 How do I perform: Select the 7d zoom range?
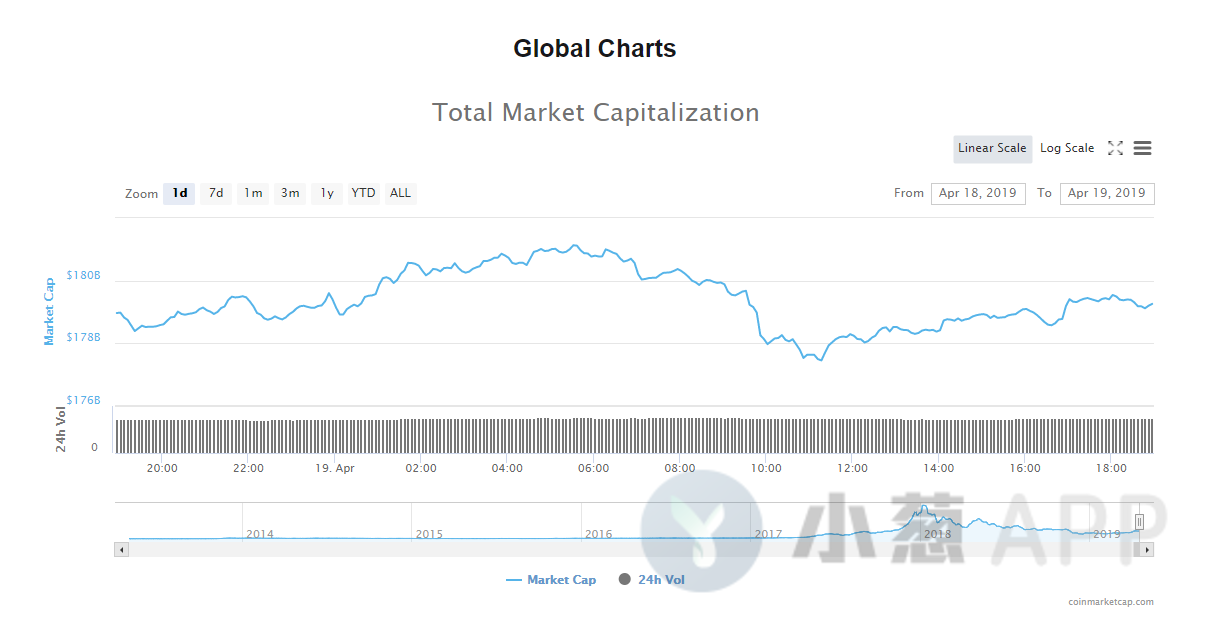pyautogui.click(x=216, y=193)
